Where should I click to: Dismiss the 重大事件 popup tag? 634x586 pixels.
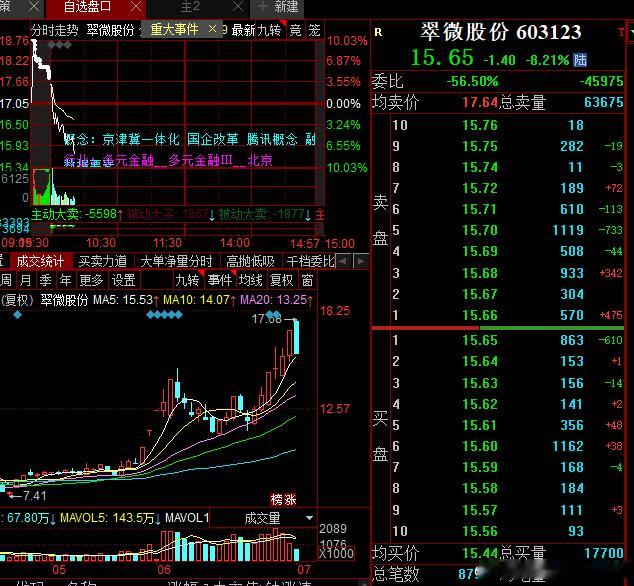click(x=212, y=29)
